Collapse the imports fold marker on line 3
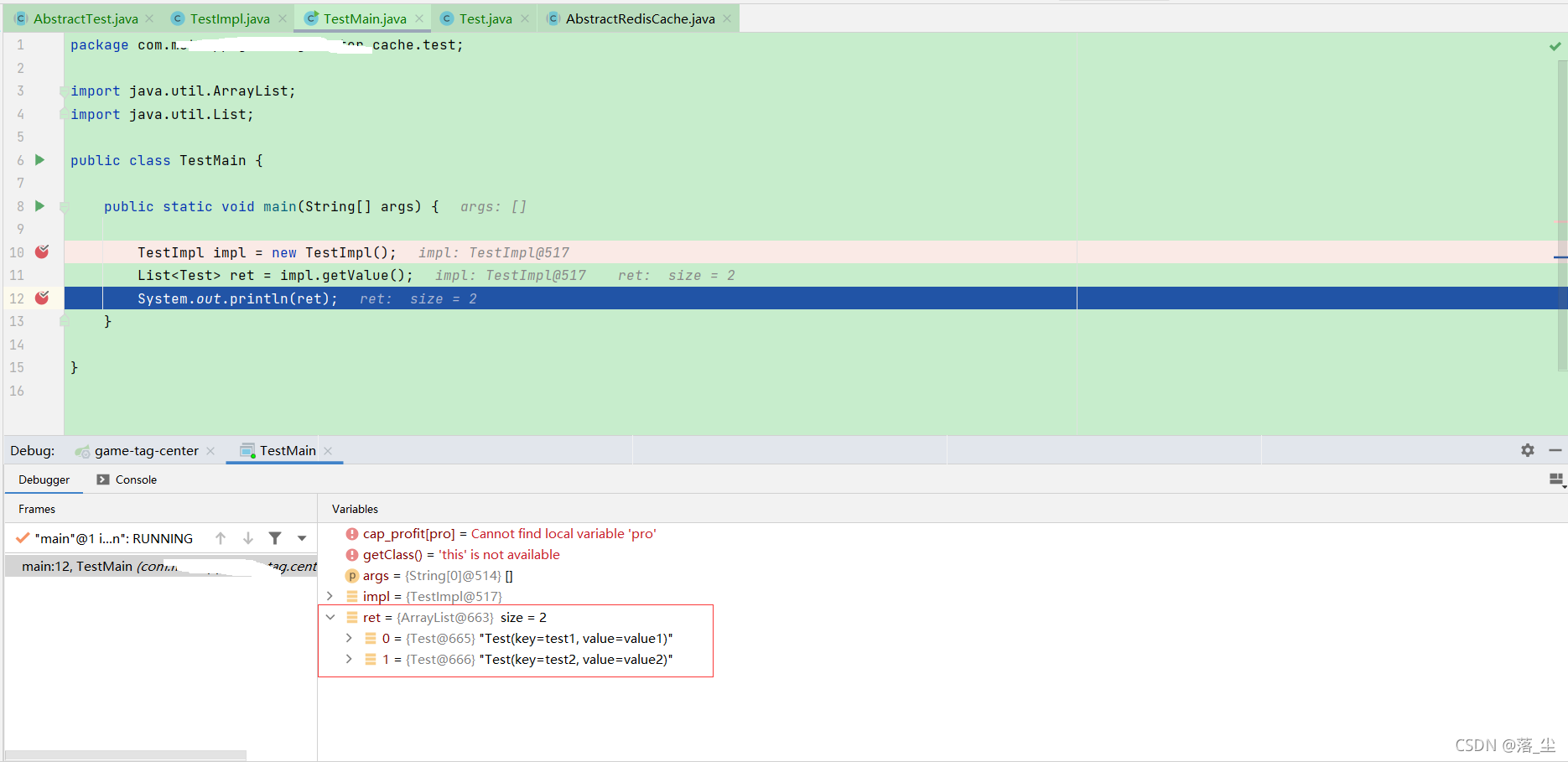The height and width of the screenshot is (762, 1568). (63, 91)
